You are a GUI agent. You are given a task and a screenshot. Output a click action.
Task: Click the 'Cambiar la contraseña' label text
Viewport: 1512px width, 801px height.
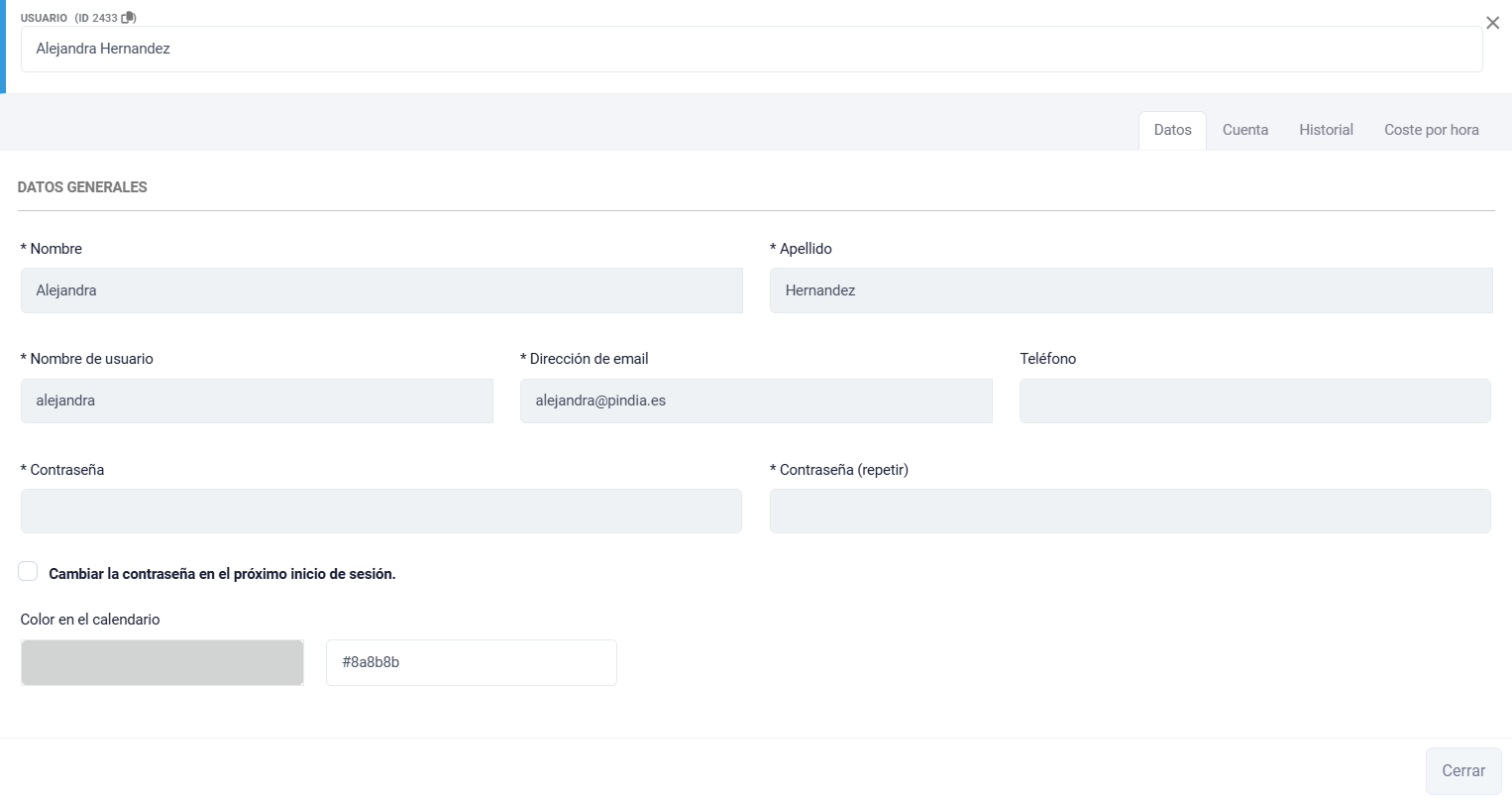point(222,574)
